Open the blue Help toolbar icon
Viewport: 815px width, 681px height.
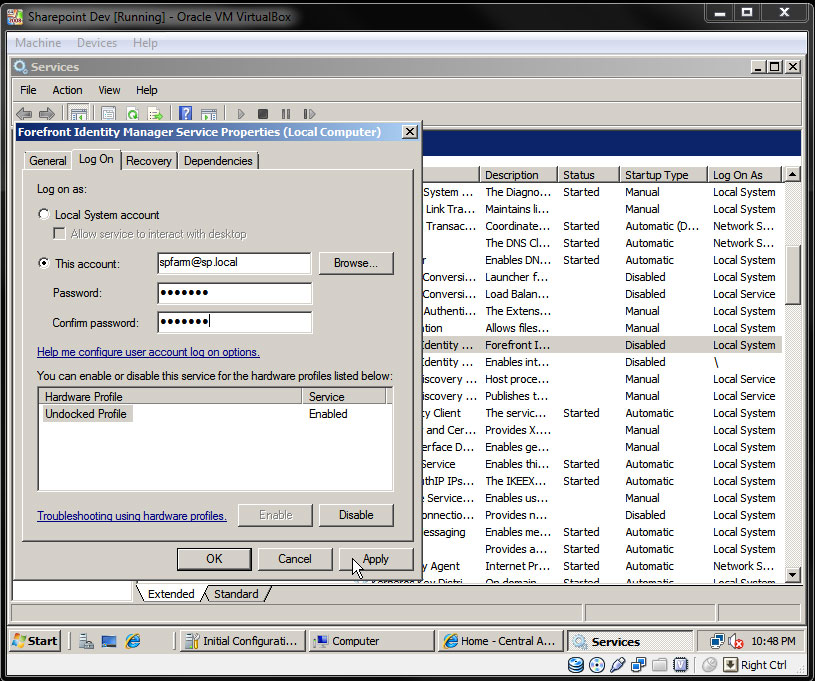pyautogui.click(x=186, y=113)
